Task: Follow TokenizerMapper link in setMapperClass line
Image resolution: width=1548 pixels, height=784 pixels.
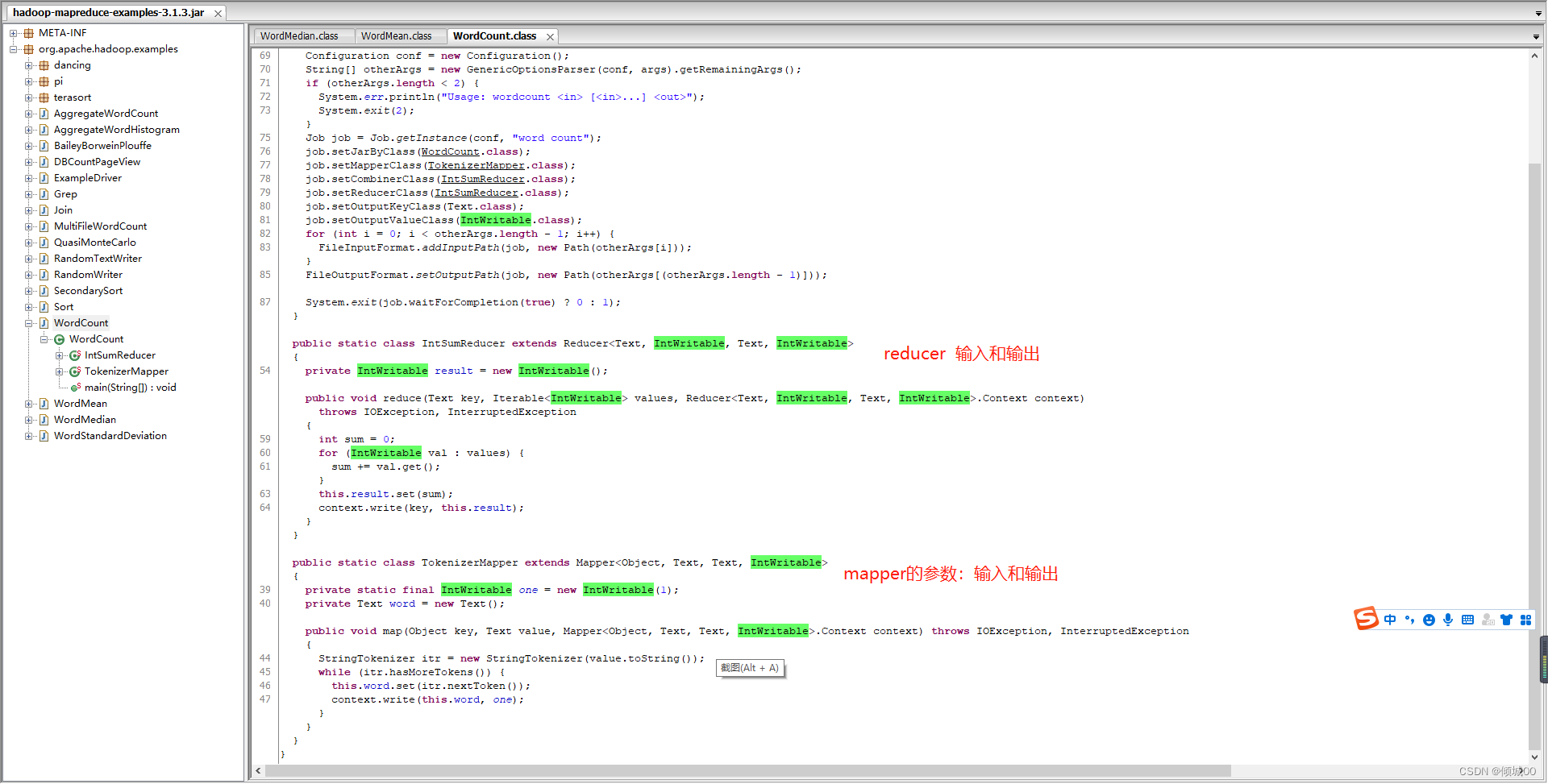Action: (476, 165)
